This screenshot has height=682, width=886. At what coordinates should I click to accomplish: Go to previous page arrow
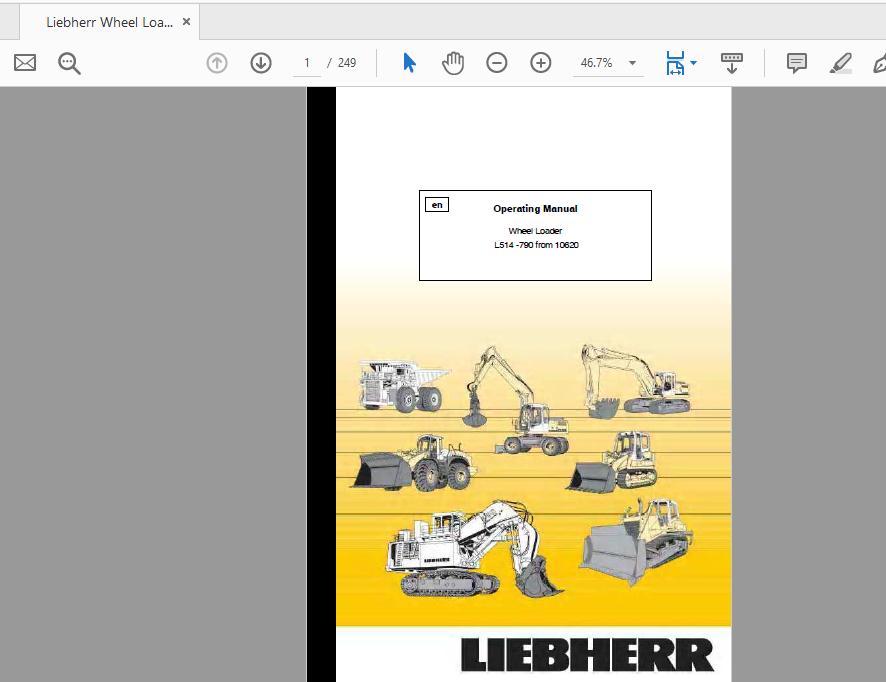217,63
